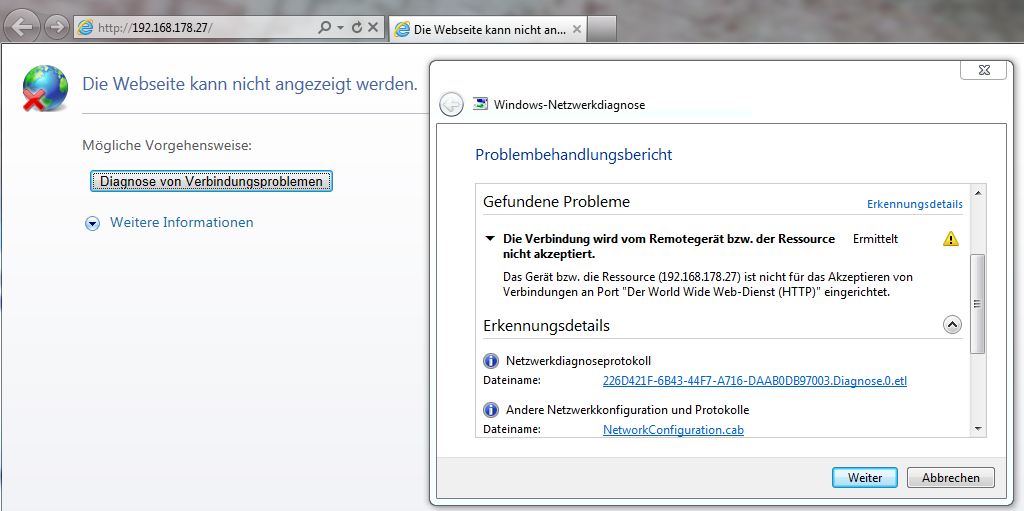Refresh the page with reload icon

coord(356,27)
